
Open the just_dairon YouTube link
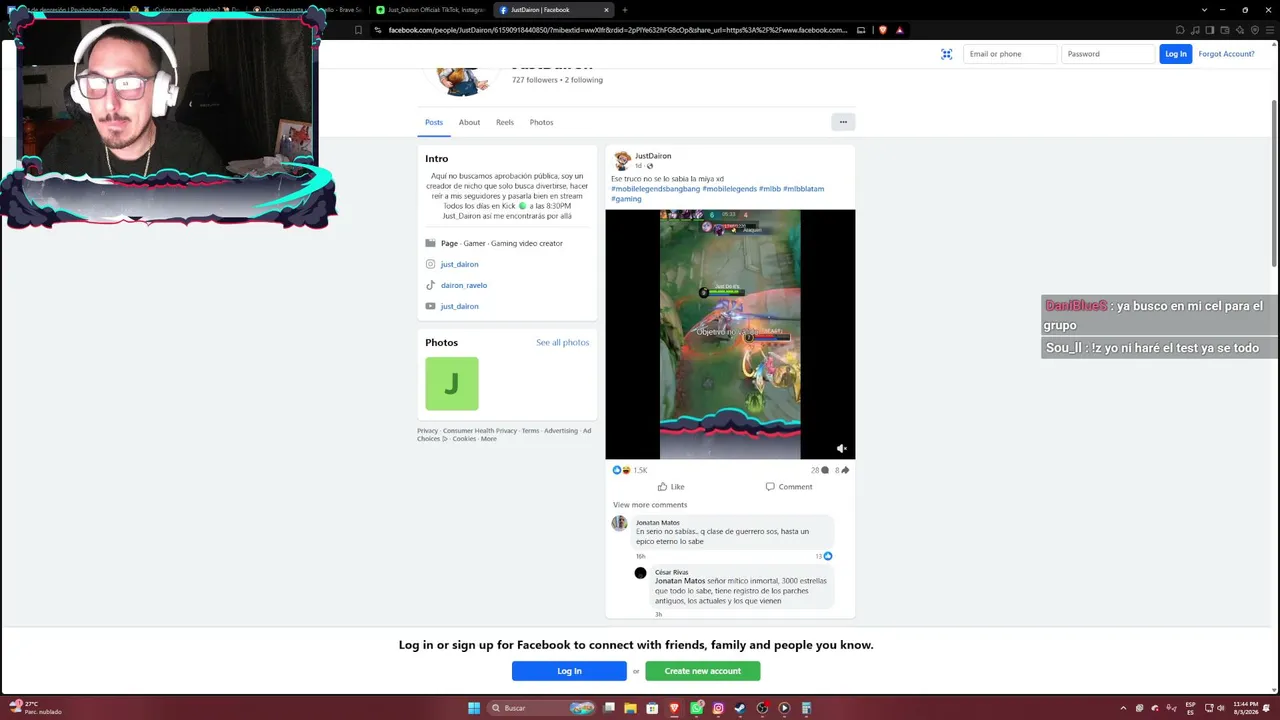459,306
